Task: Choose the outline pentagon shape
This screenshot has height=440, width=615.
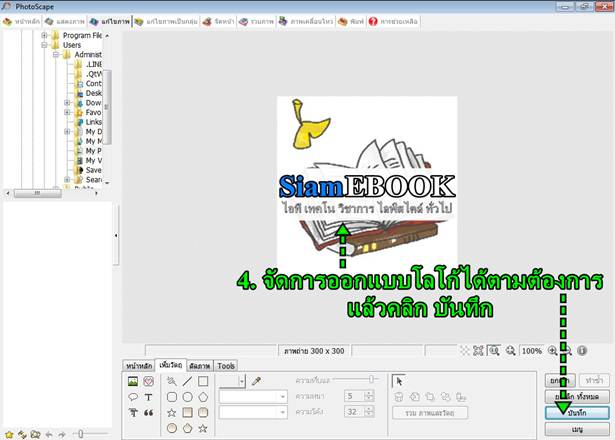Action: [x=203, y=397]
